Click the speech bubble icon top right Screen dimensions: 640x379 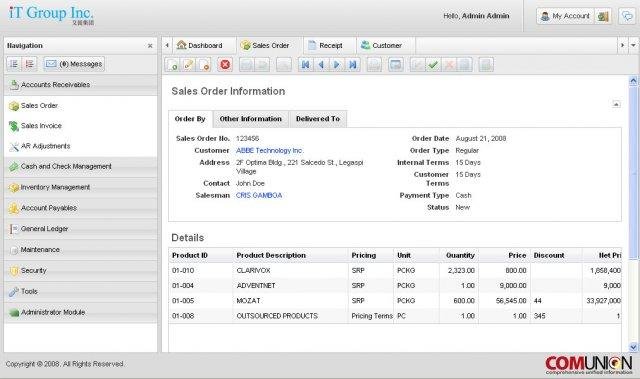627,16
